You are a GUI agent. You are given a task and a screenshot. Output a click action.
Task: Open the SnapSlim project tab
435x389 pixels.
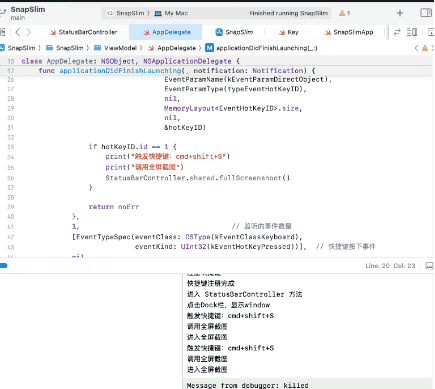point(235,32)
